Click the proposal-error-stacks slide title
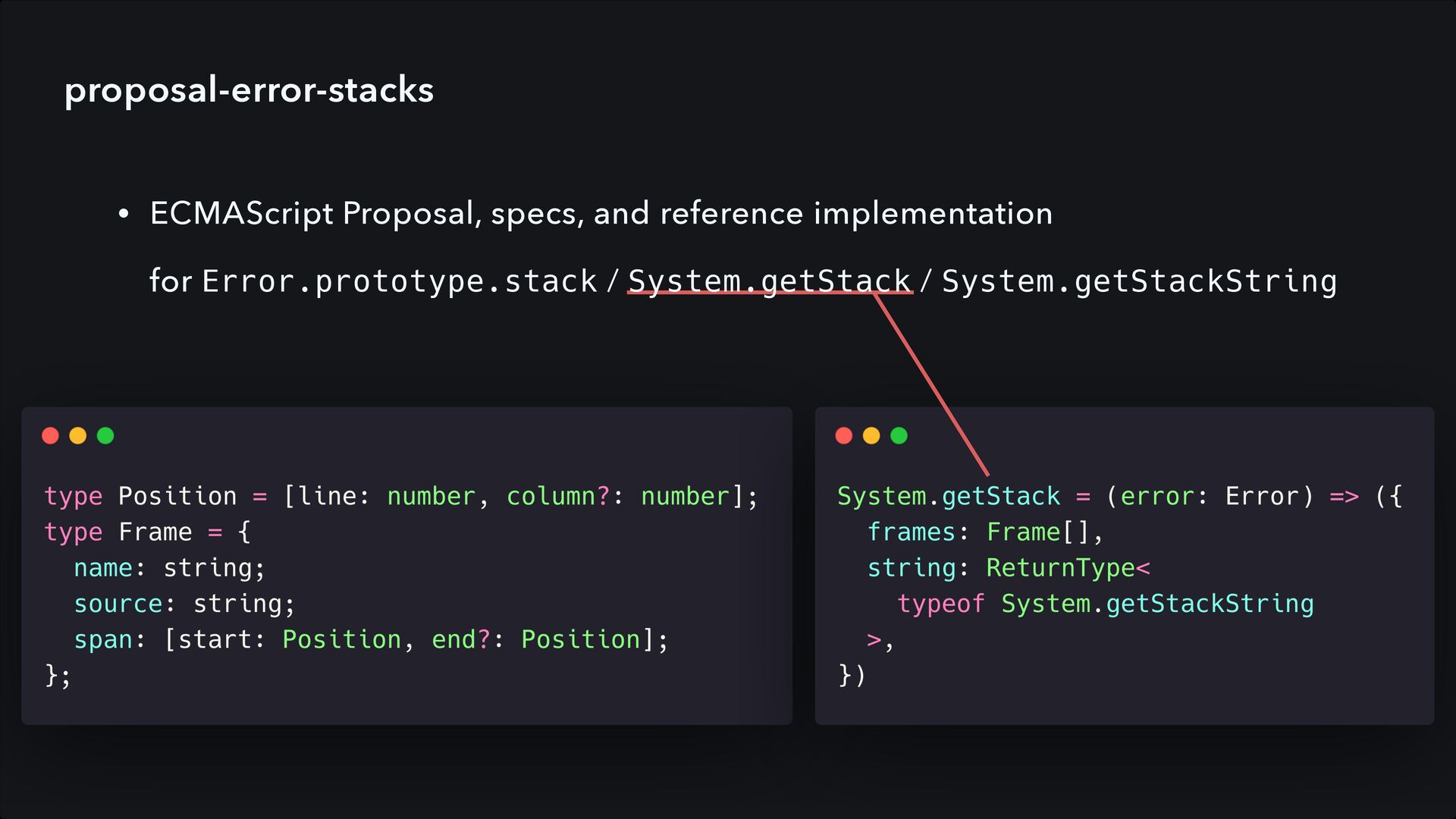Image resolution: width=1456 pixels, height=819 pixels. [249, 90]
